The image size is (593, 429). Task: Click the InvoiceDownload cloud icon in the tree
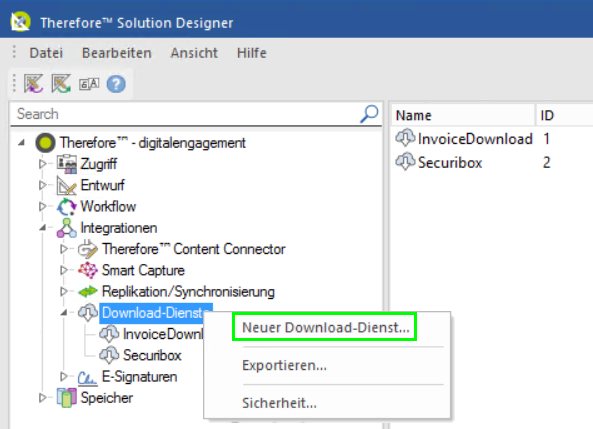click(x=109, y=334)
